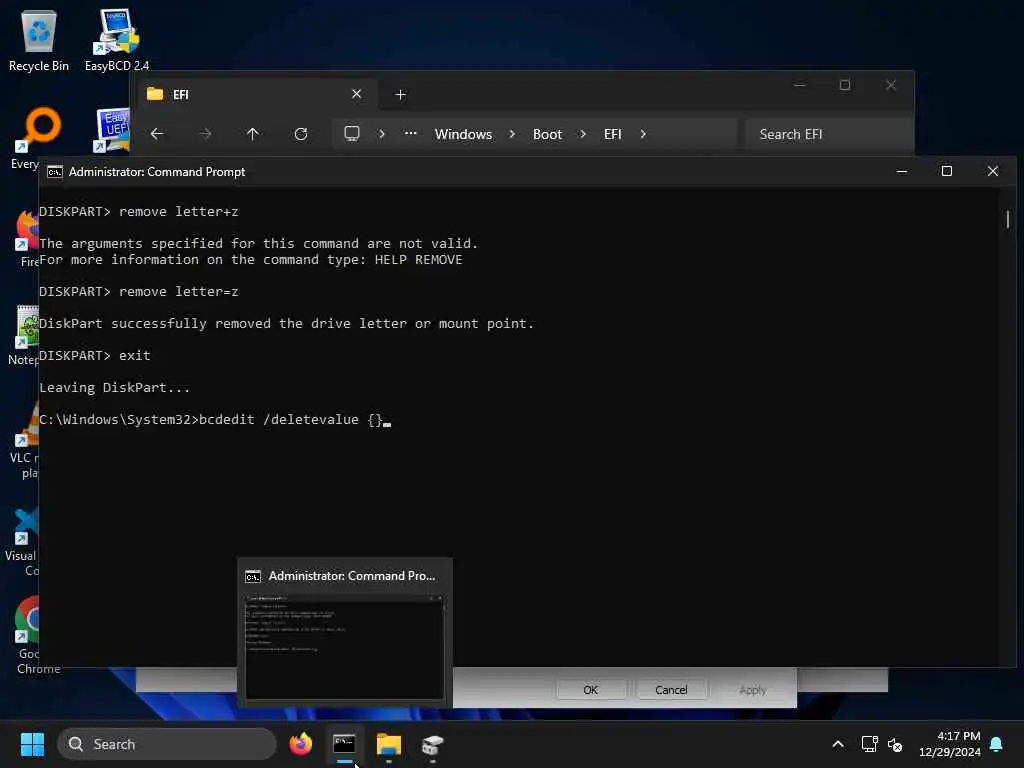Image resolution: width=1024 pixels, height=768 pixels.
Task: Click Cancel in the dialog behind Command Prompt
Action: click(x=671, y=690)
